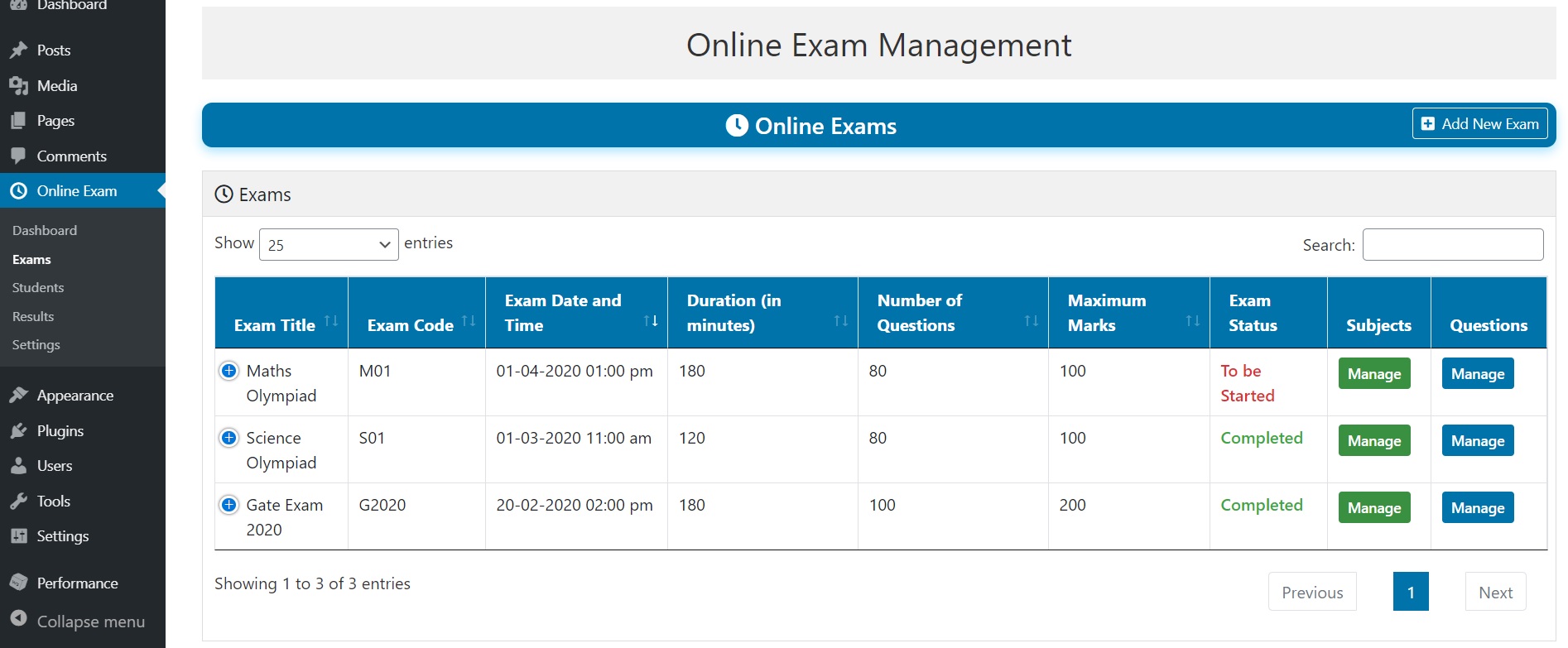This screenshot has width=1568, height=648.
Task: Open the Online Exam menu
Action: pos(83,191)
